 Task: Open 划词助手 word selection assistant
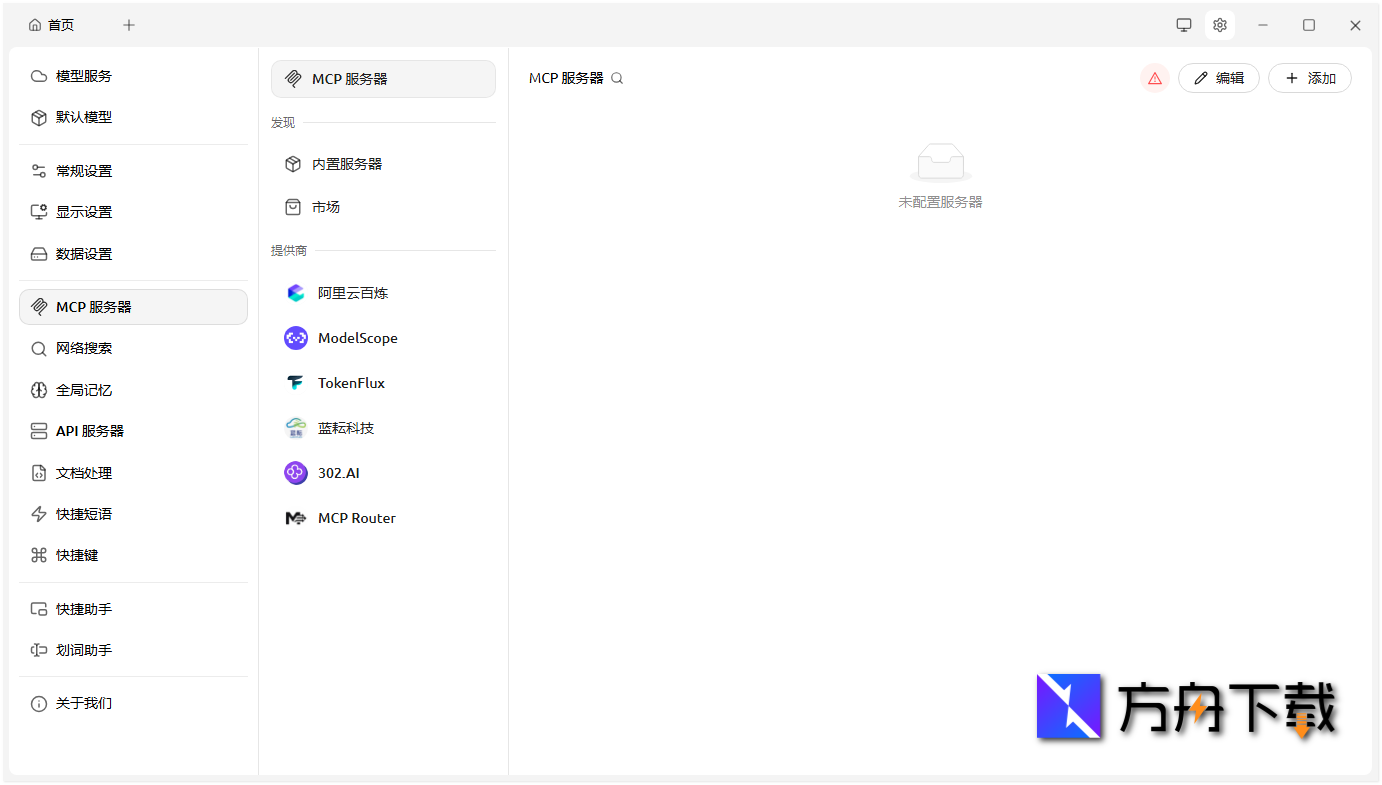[84, 649]
